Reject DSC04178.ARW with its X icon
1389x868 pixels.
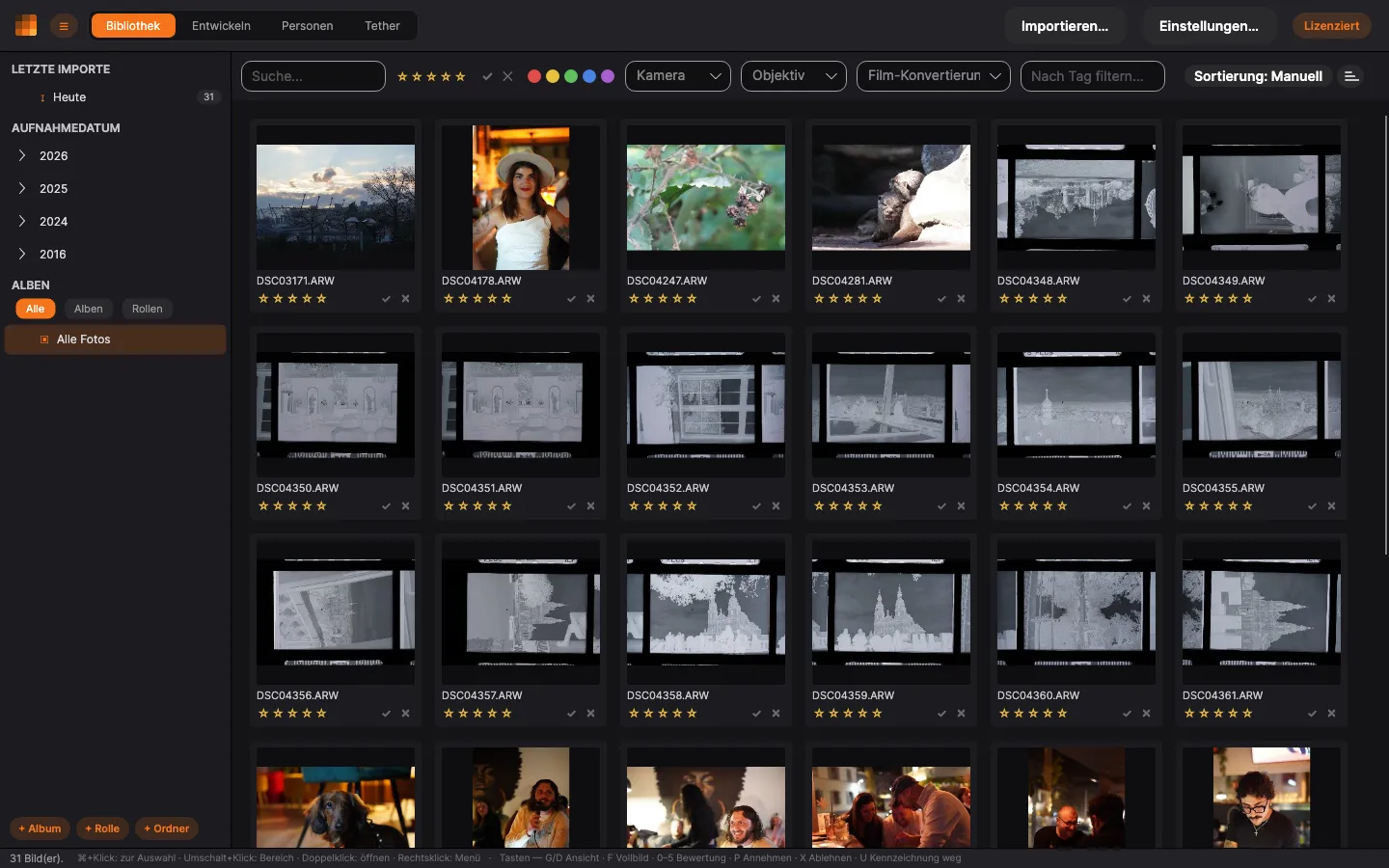pyautogui.click(x=590, y=299)
